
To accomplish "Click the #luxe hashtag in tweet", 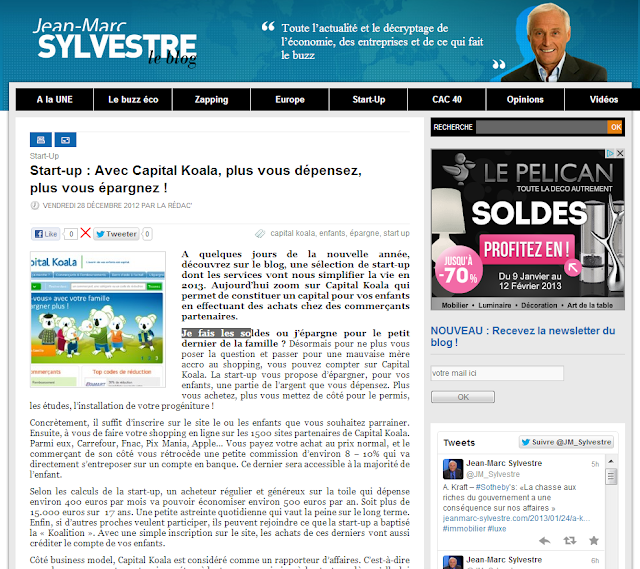I will point(496,529).
